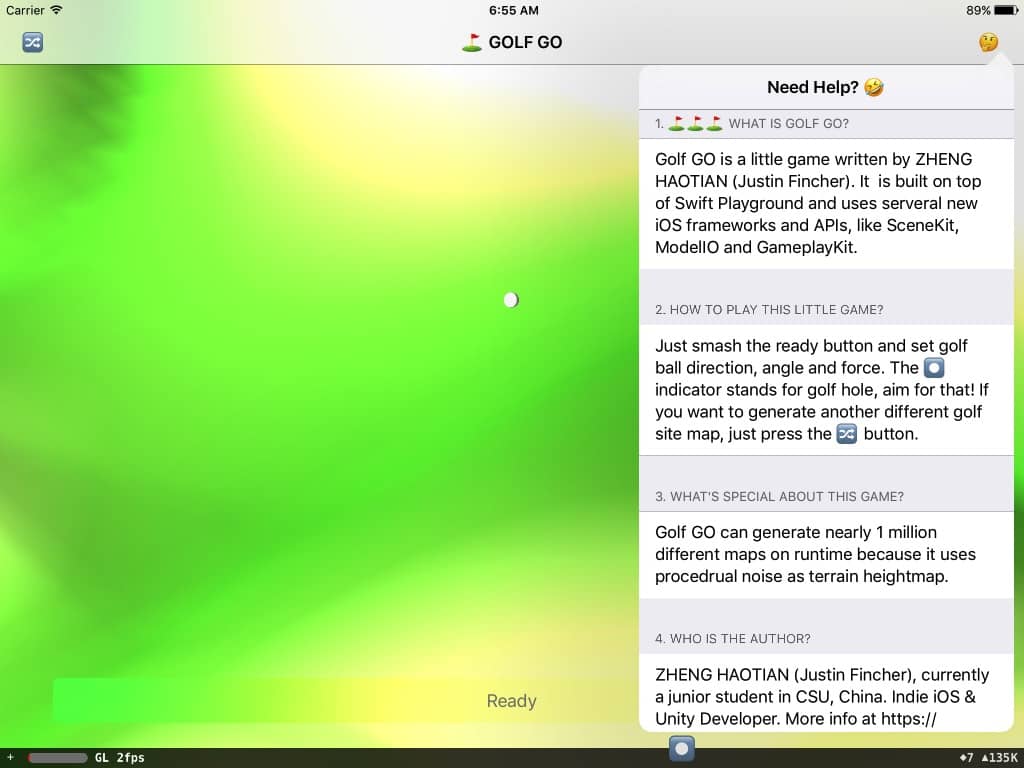The image size is (1024, 768).
Task: Select the 'Just smash the ready button' paragraph
Action: [822, 390]
